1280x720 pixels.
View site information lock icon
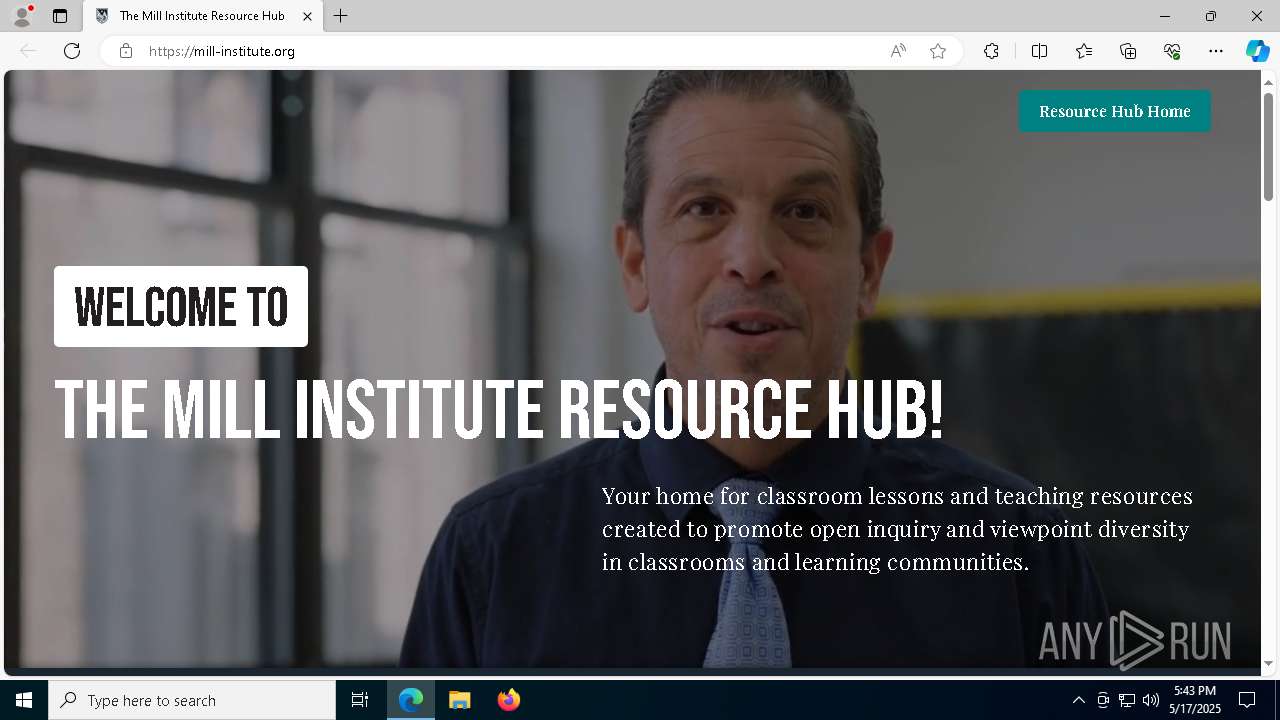tap(126, 51)
